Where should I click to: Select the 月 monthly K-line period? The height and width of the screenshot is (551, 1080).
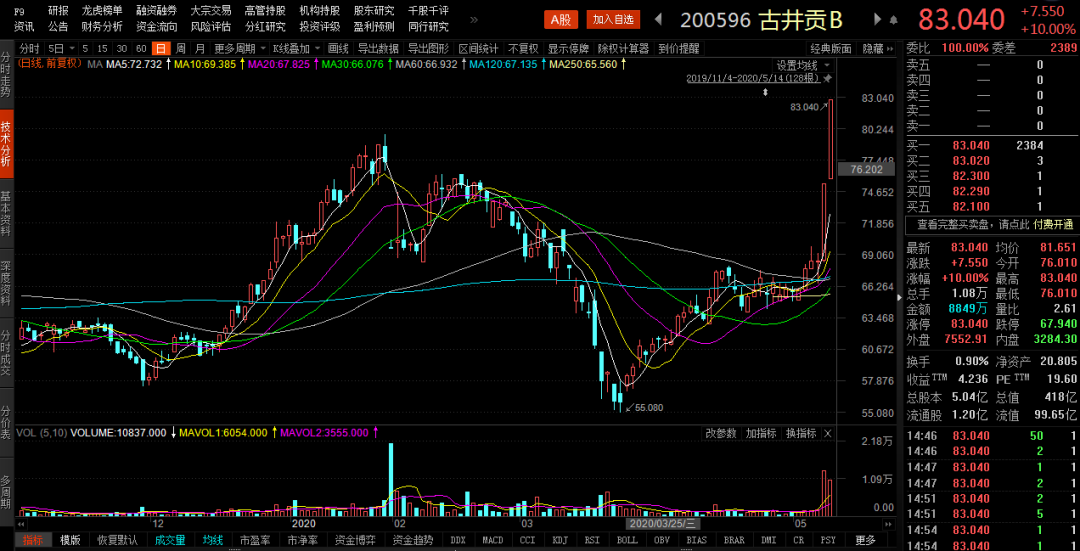tap(200, 49)
